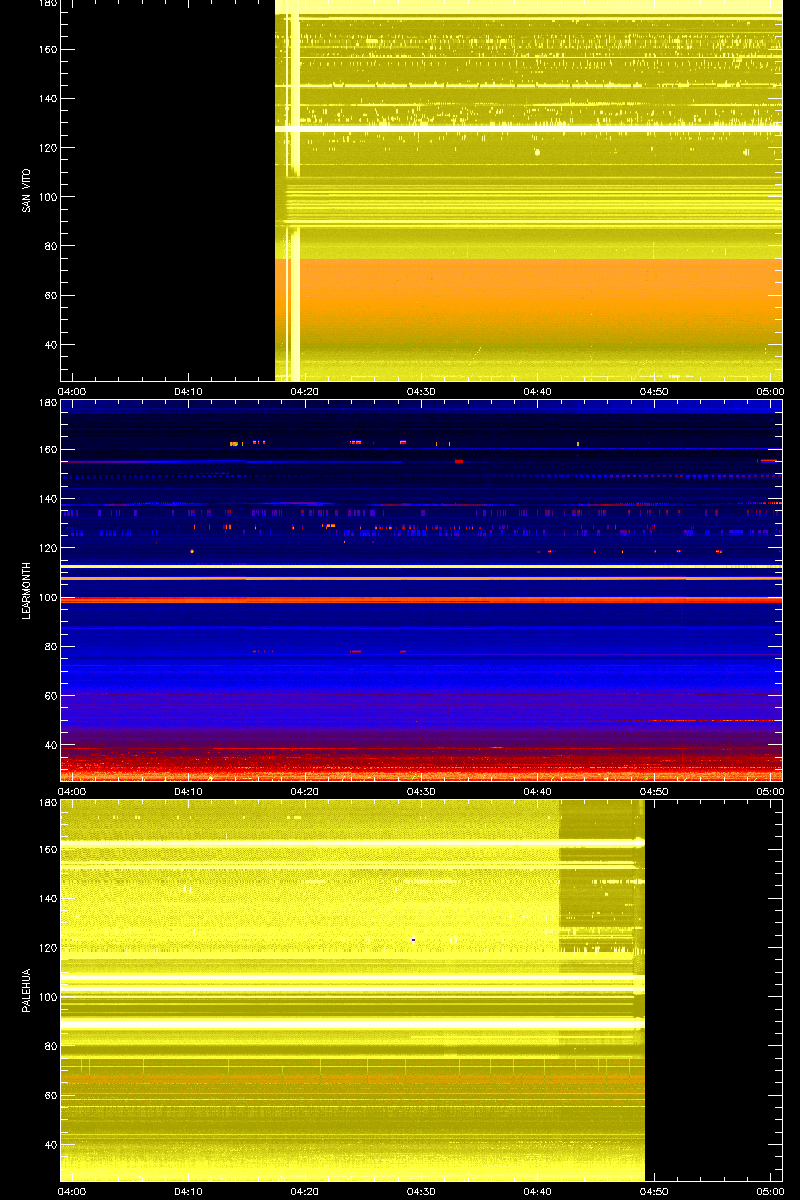This screenshot has height=1200, width=800.
Task: Pick 04:00 time tick below Palehua spectrogram
Action: pos(73,1191)
